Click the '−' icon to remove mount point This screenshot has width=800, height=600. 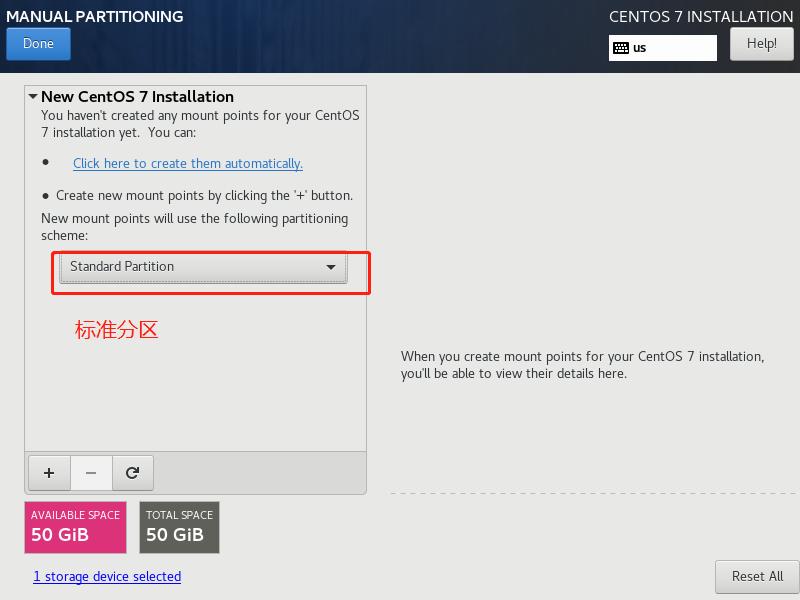(x=91, y=472)
